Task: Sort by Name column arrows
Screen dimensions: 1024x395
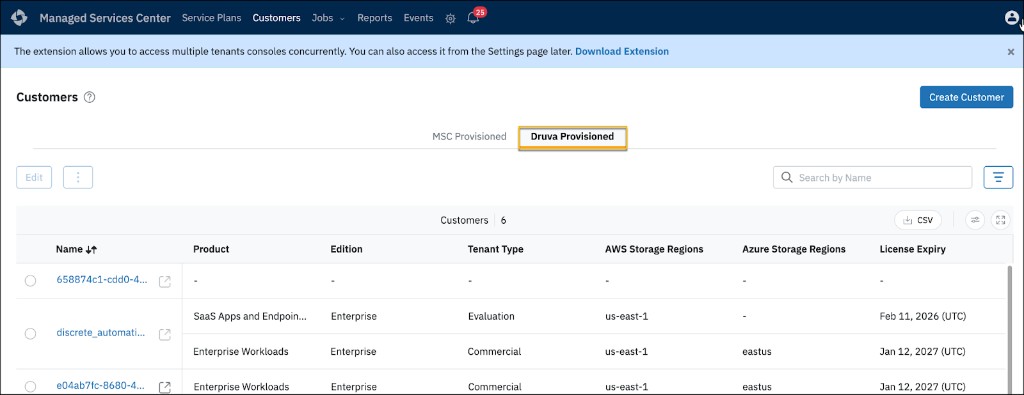Action: [x=91, y=249]
